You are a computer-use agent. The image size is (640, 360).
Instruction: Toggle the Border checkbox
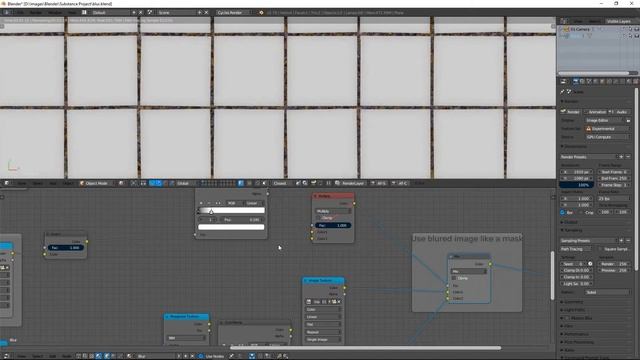click(563, 212)
